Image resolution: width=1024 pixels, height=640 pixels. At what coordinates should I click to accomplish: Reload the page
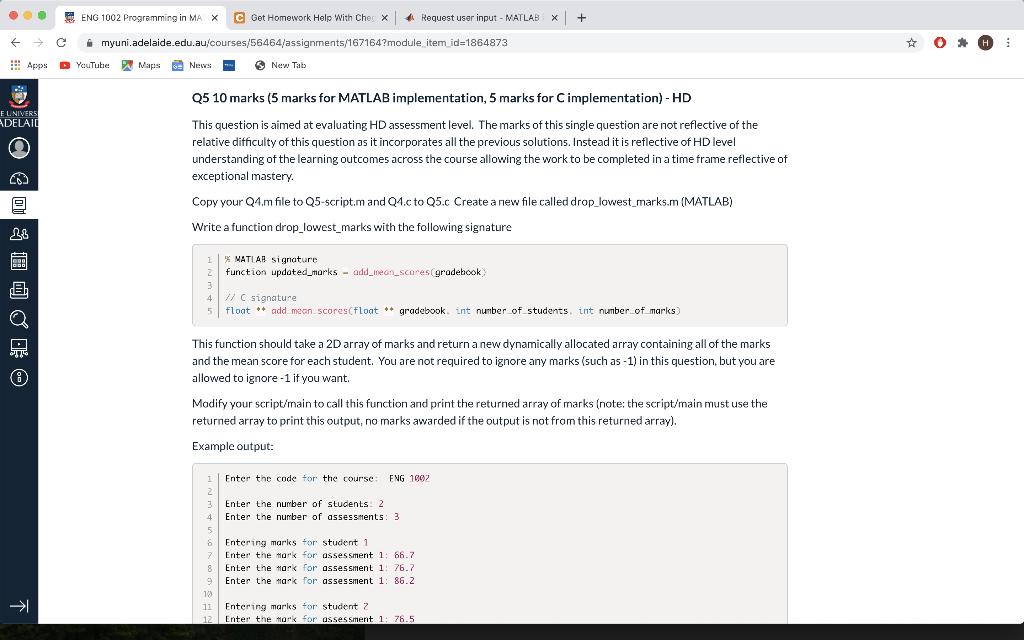pyautogui.click(x=61, y=42)
